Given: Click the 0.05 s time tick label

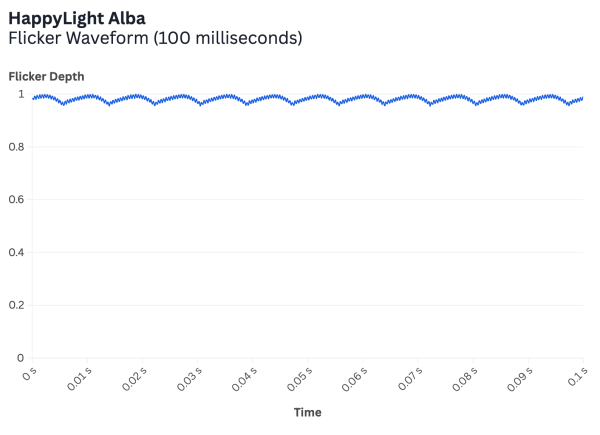Looking at the screenshot, I should point(298,380).
